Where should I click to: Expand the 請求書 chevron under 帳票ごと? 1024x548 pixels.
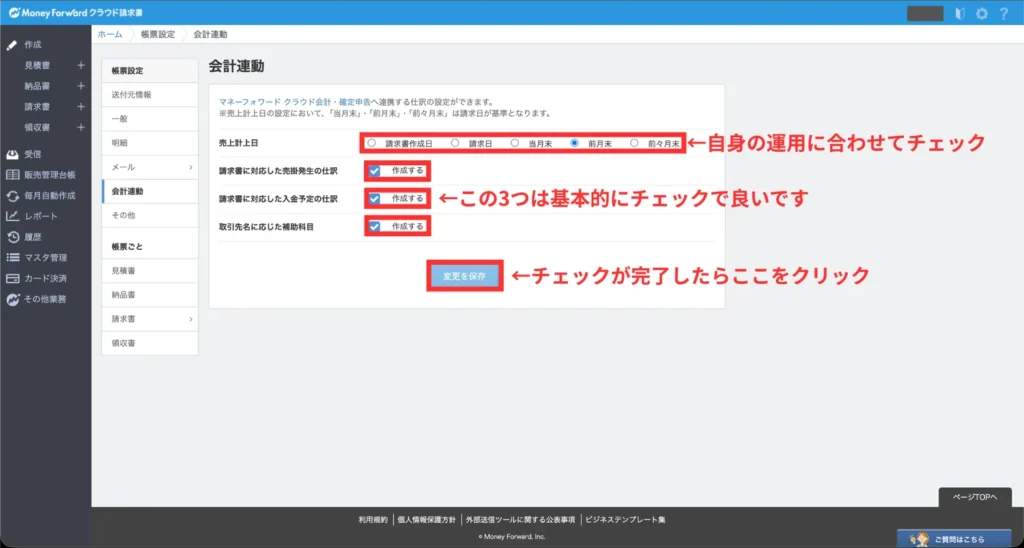coord(191,319)
